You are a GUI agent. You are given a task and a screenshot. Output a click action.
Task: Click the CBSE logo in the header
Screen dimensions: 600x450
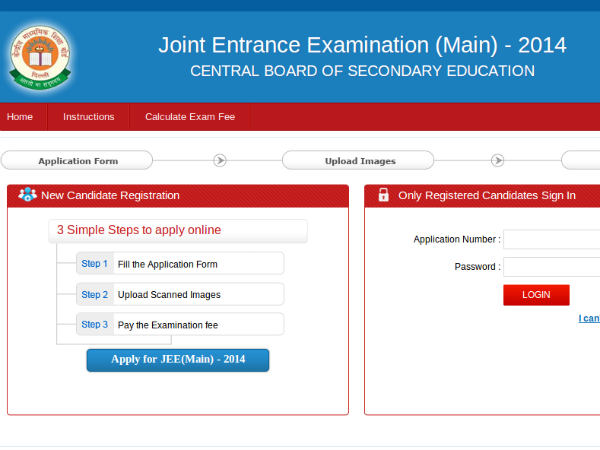pos(40,55)
